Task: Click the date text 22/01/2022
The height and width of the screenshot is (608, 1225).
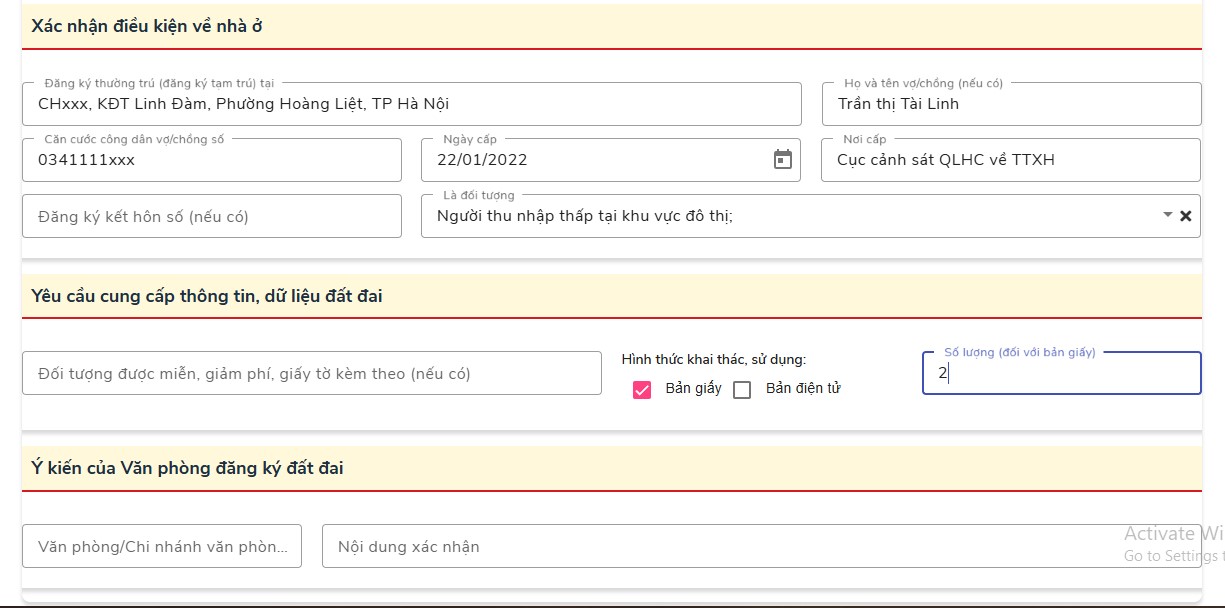Action: tap(483, 160)
